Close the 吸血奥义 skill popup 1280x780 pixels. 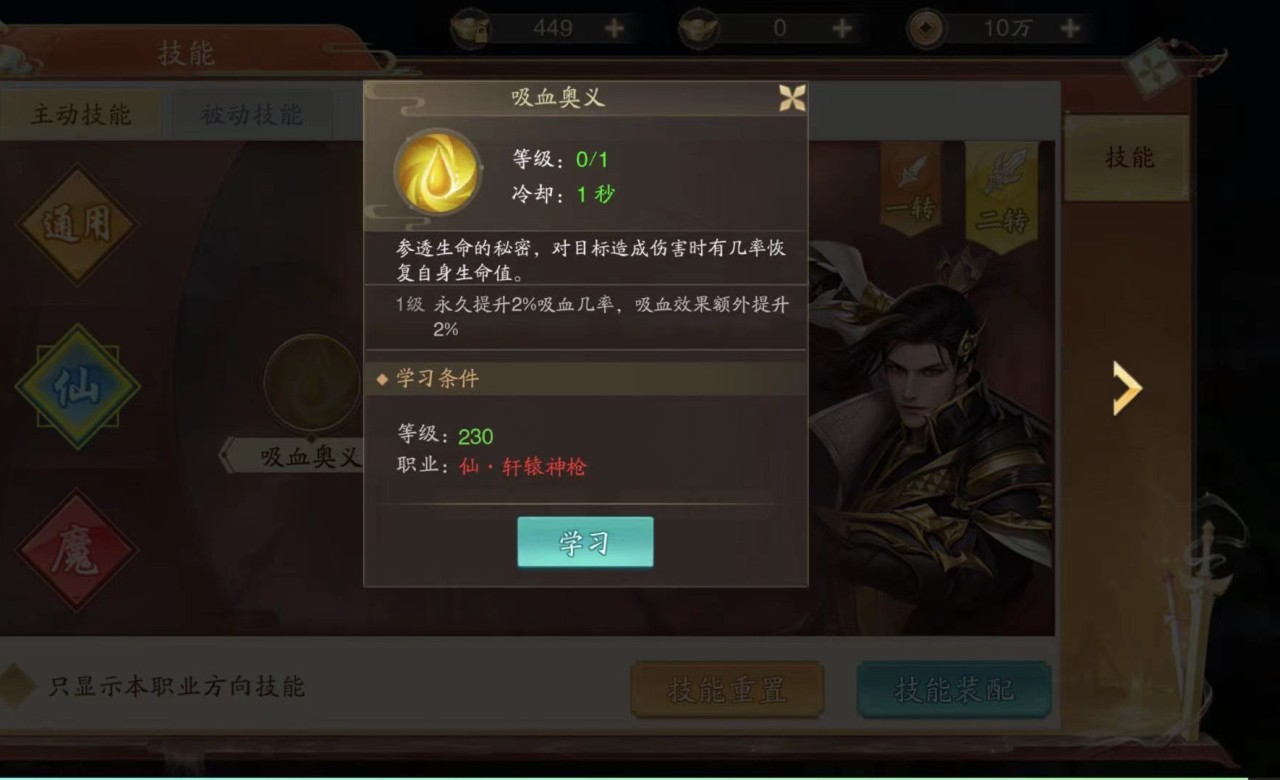click(x=792, y=98)
